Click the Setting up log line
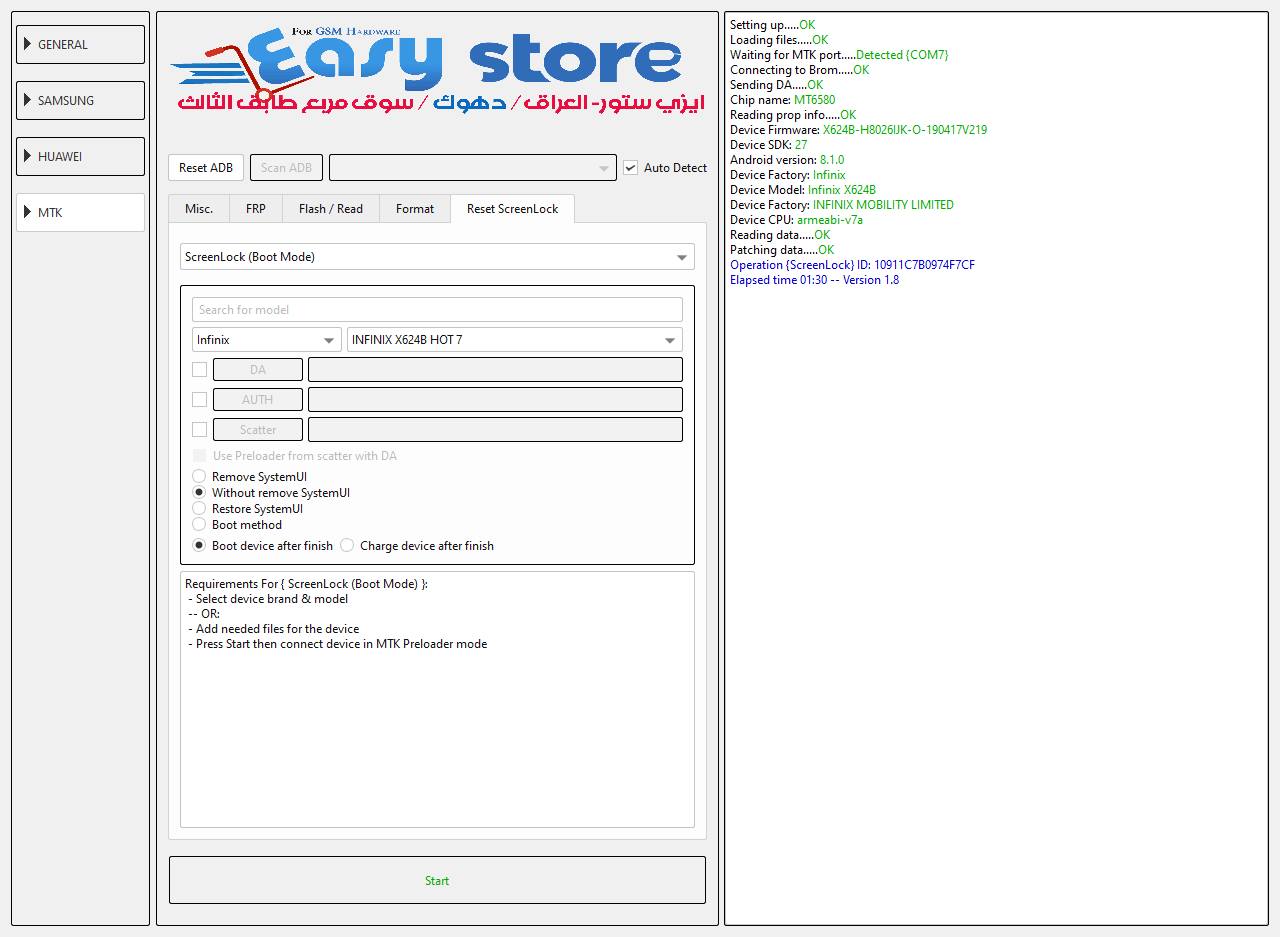 pos(772,25)
